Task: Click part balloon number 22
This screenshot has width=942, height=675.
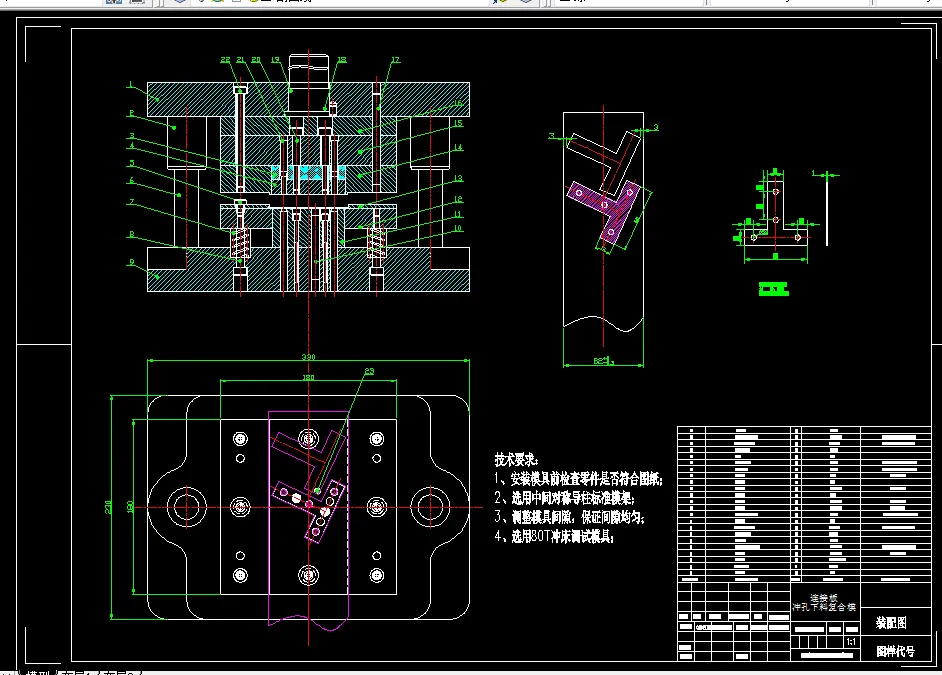Action: pyautogui.click(x=225, y=59)
